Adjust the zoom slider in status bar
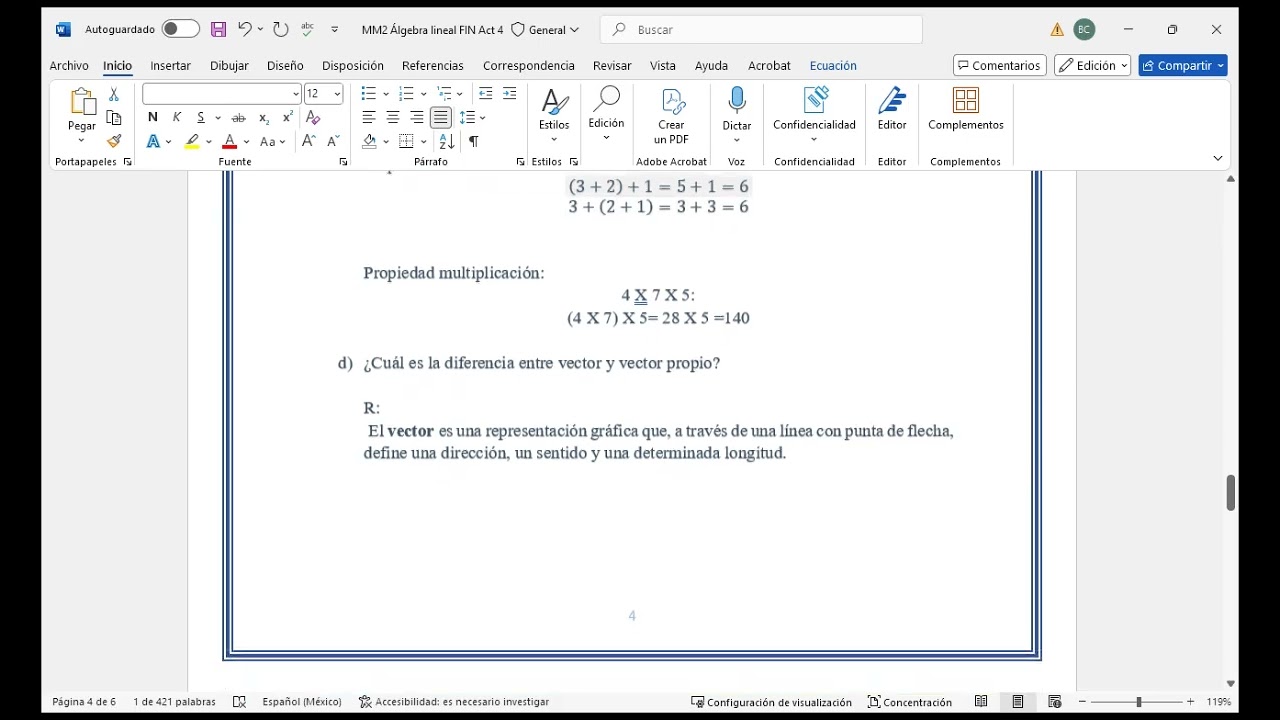This screenshot has width=1280, height=720. 1138,702
